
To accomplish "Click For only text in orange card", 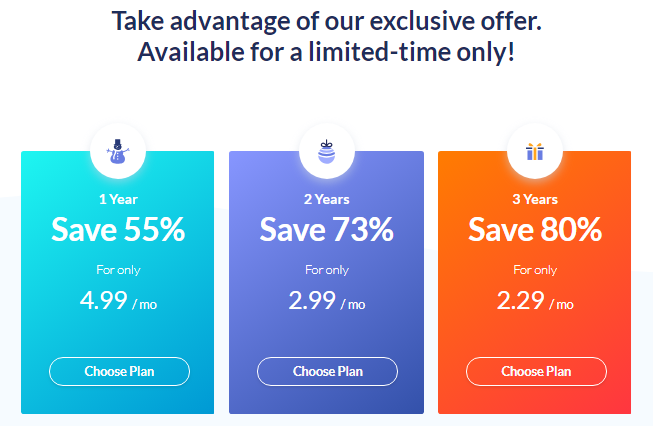I will pos(535,270).
